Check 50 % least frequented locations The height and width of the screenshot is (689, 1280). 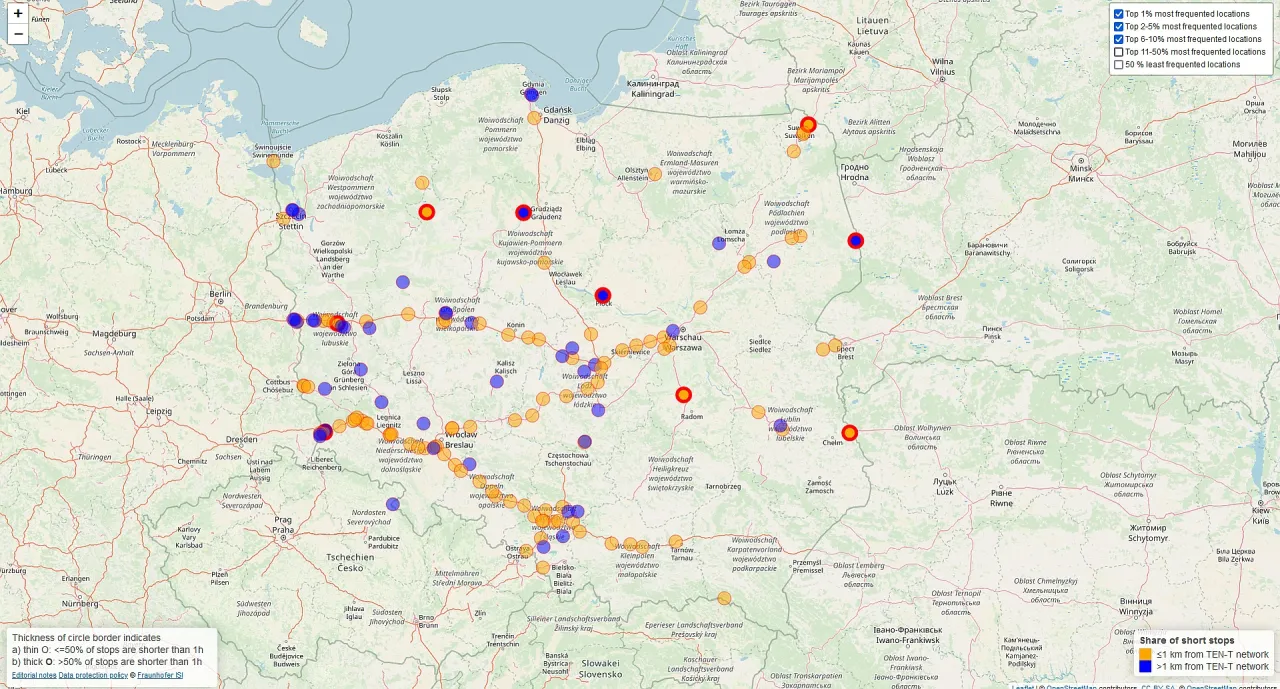pos(1118,64)
